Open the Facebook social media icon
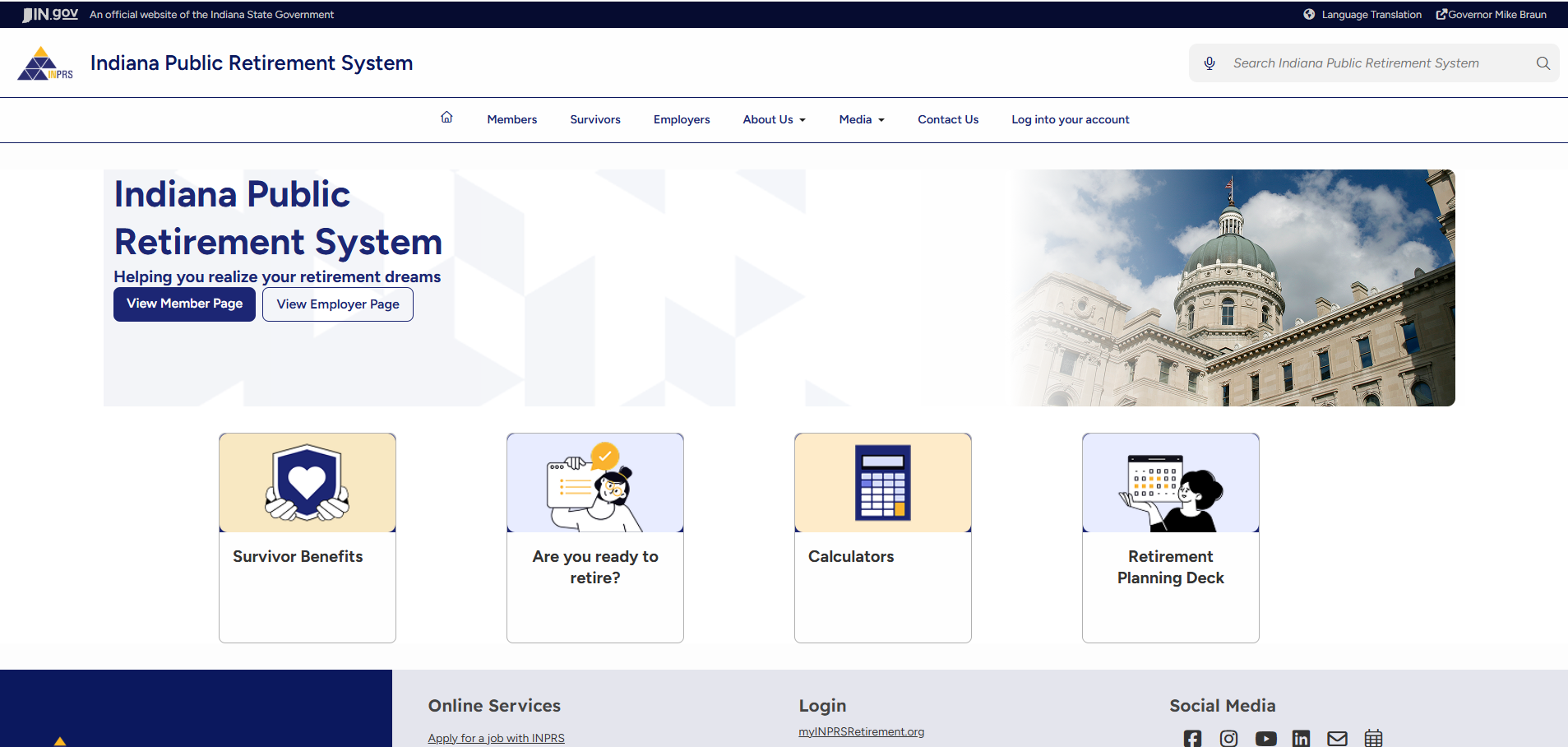Screen dimensions: 1568x747 coord(1192,739)
